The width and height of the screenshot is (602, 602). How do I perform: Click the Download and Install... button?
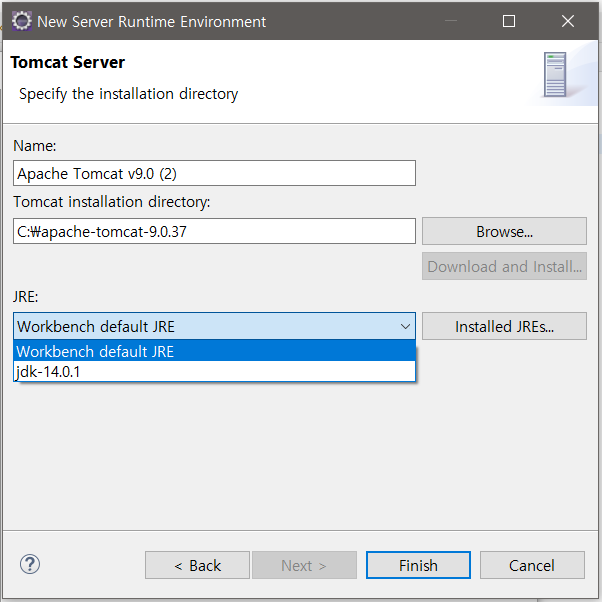pos(504,266)
